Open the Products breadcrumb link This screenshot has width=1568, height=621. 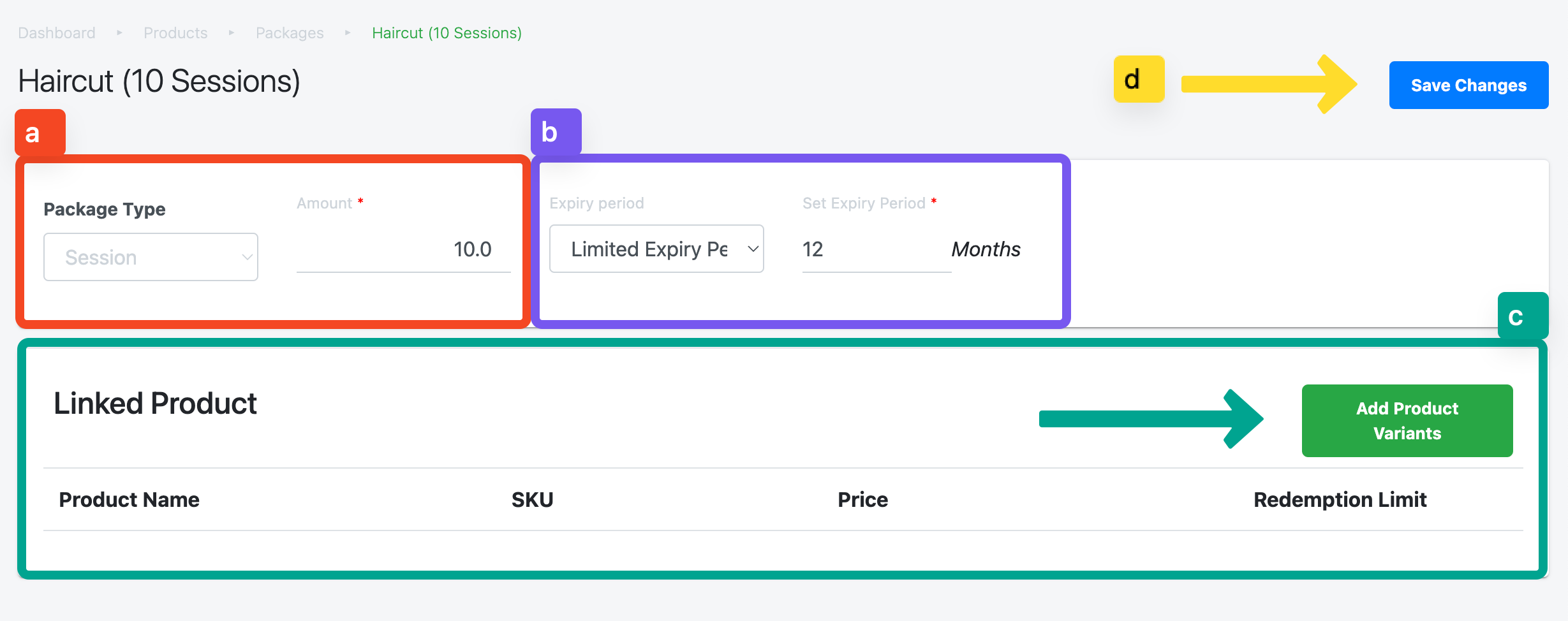175,33
